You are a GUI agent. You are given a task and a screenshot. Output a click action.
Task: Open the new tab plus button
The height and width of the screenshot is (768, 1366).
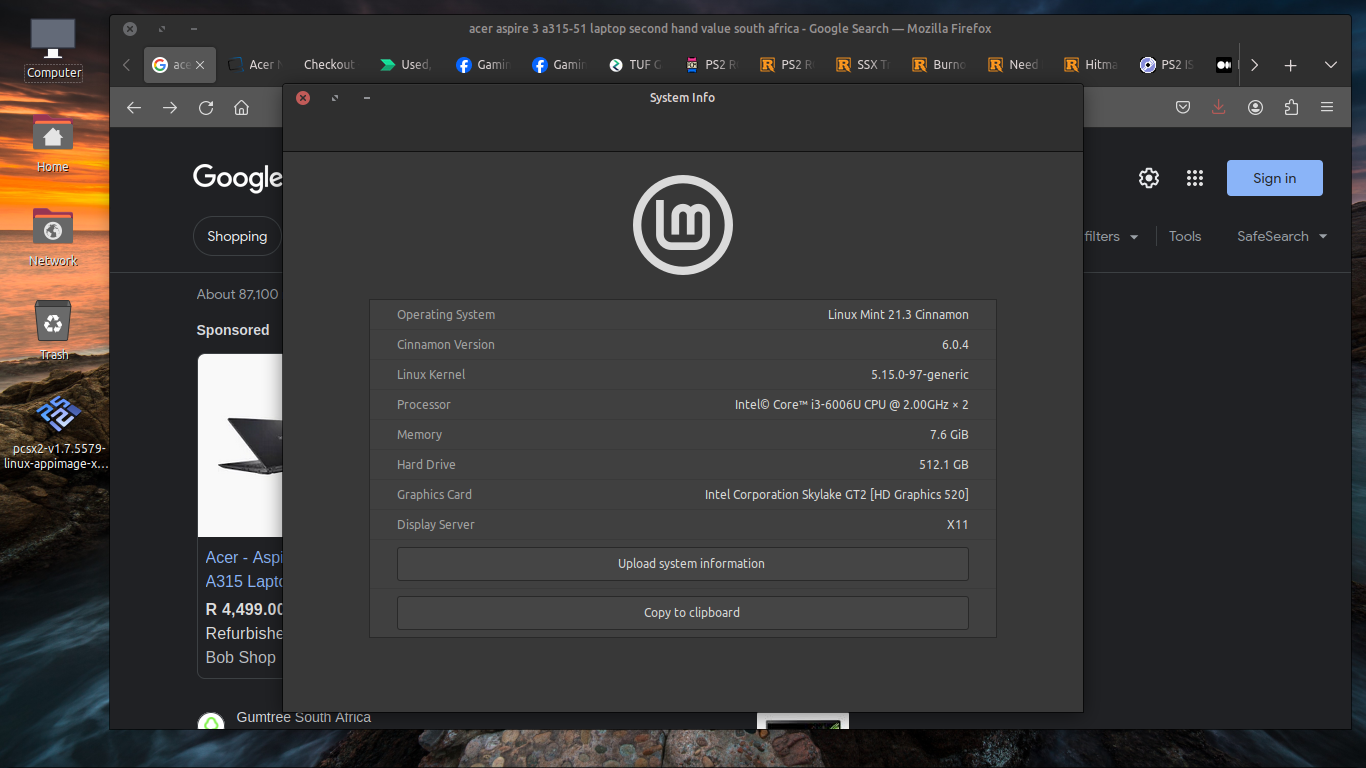tap(1290, 65)
